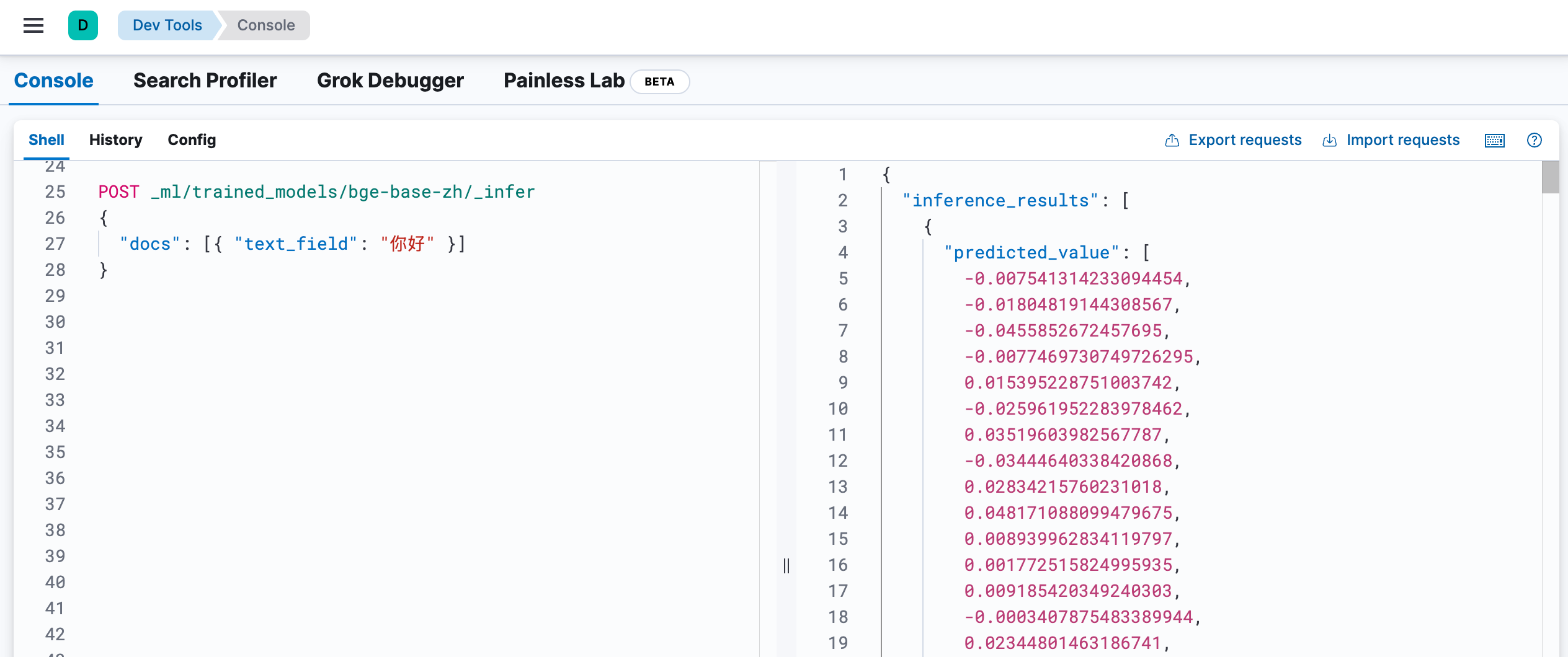Click the Dev Tools breadcrumb link

pyautogui.click(x=167, y=25)
